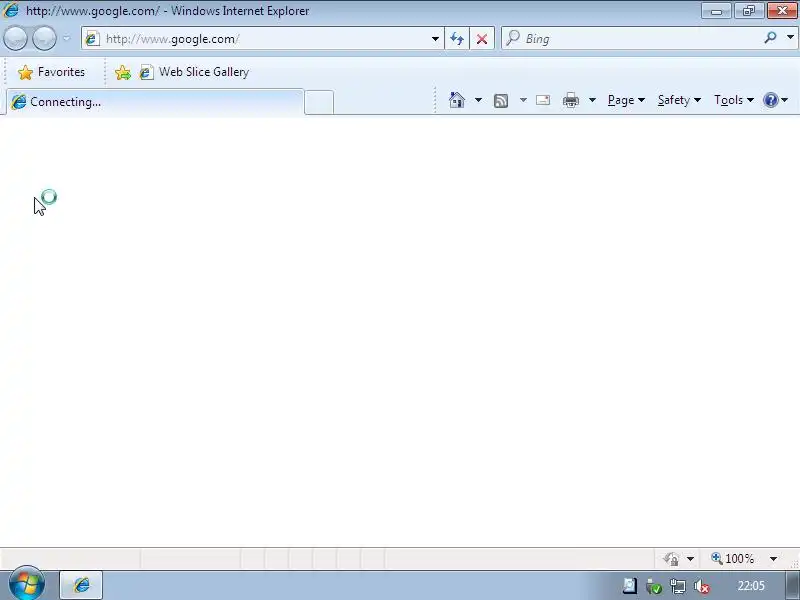Expand the Home button dropdown arrow

pos(478,100)
